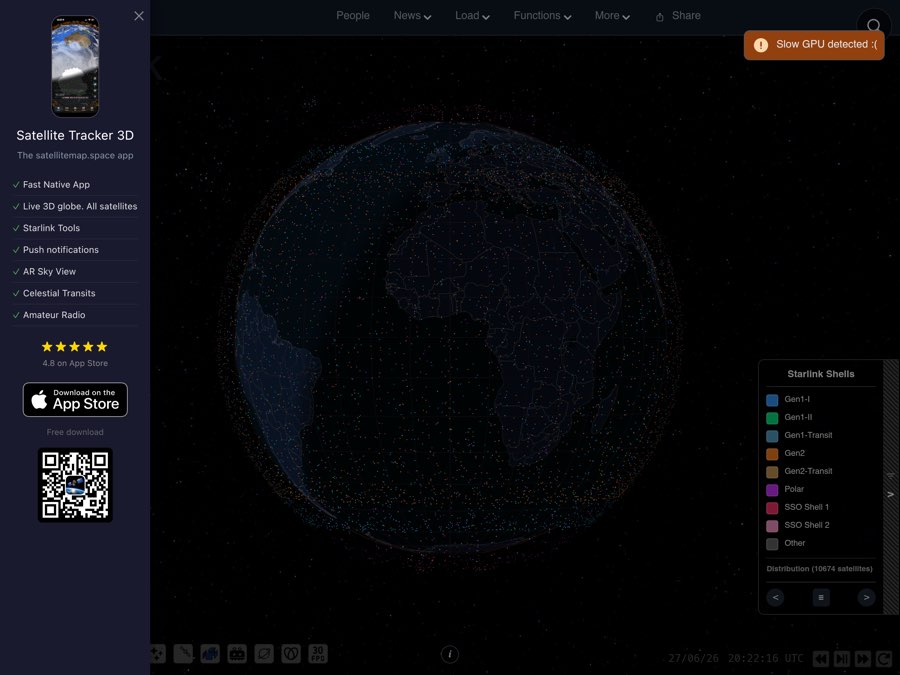Go to previous Starlink panel page
The width and height of the screenshot is (900, 675).
[x=775, y=598]
